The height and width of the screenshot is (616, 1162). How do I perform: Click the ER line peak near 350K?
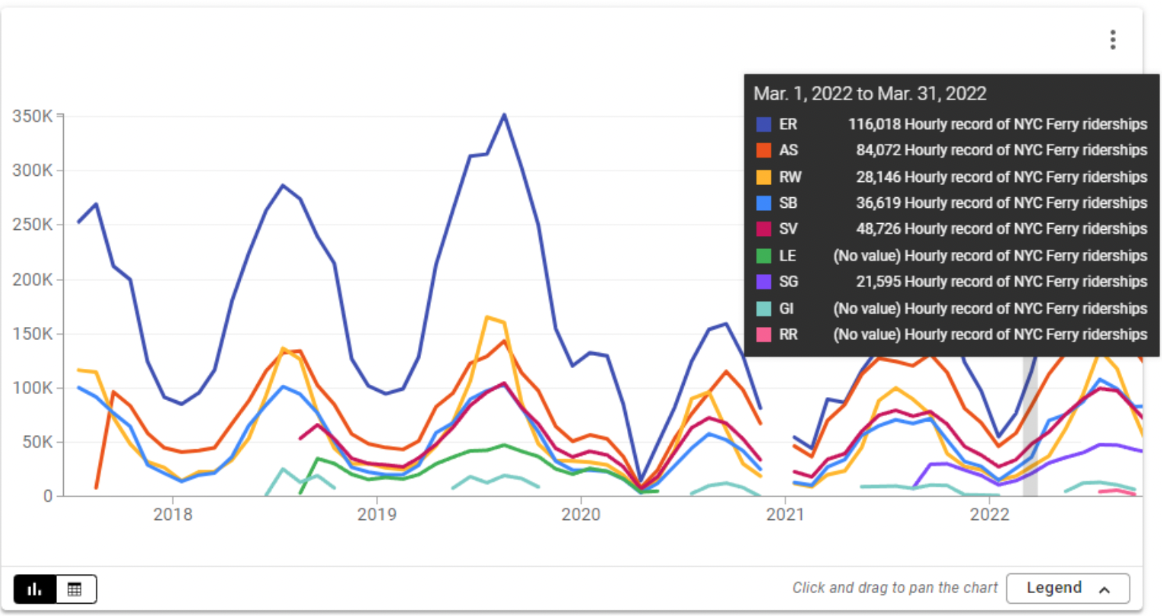504,114
